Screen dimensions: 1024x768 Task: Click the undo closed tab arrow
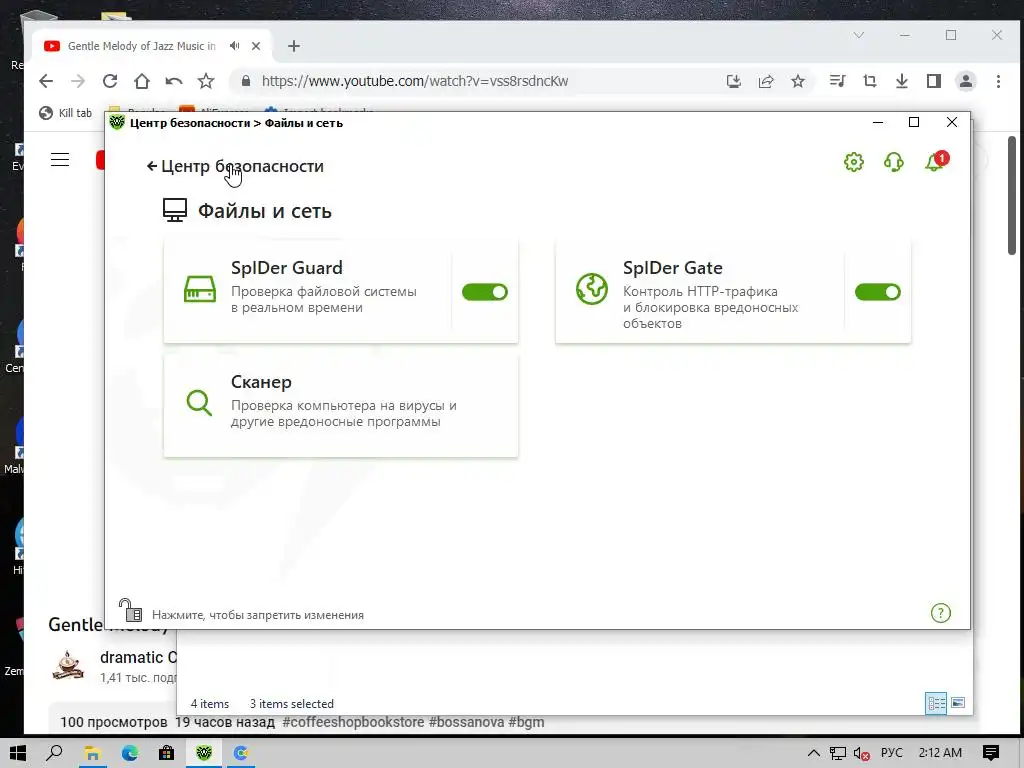click(x=174, y=81)
